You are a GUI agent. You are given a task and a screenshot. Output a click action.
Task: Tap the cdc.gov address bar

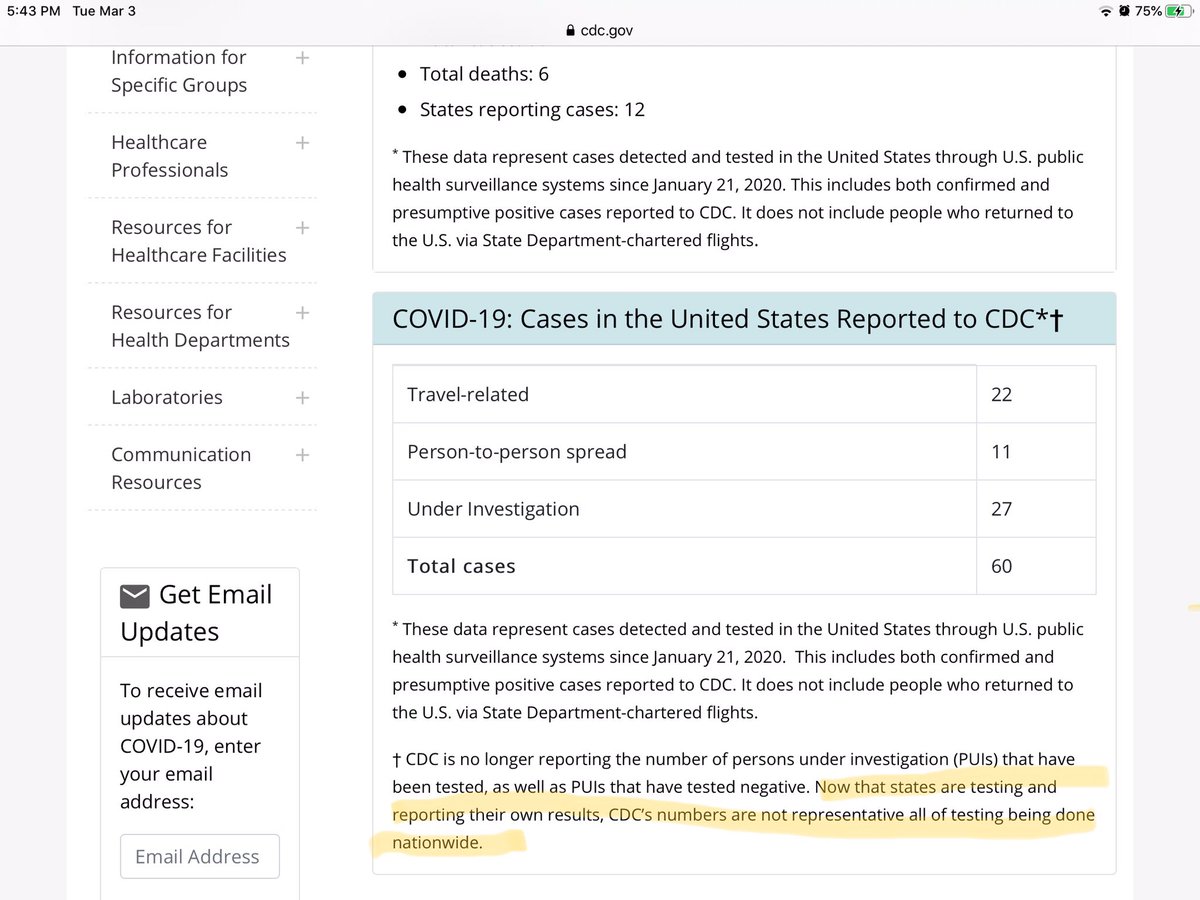[599, 30]
